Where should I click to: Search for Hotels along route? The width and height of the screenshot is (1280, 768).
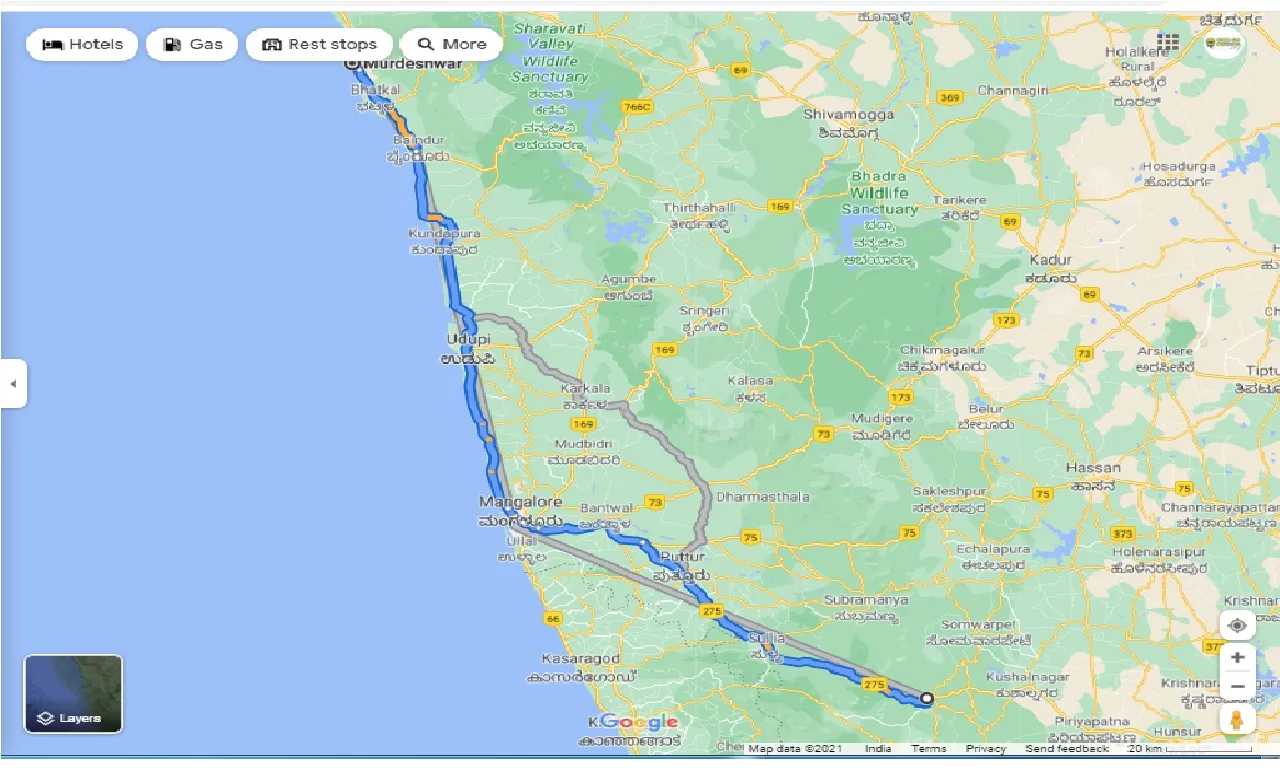pyautogui.click(x=82, y=44)
